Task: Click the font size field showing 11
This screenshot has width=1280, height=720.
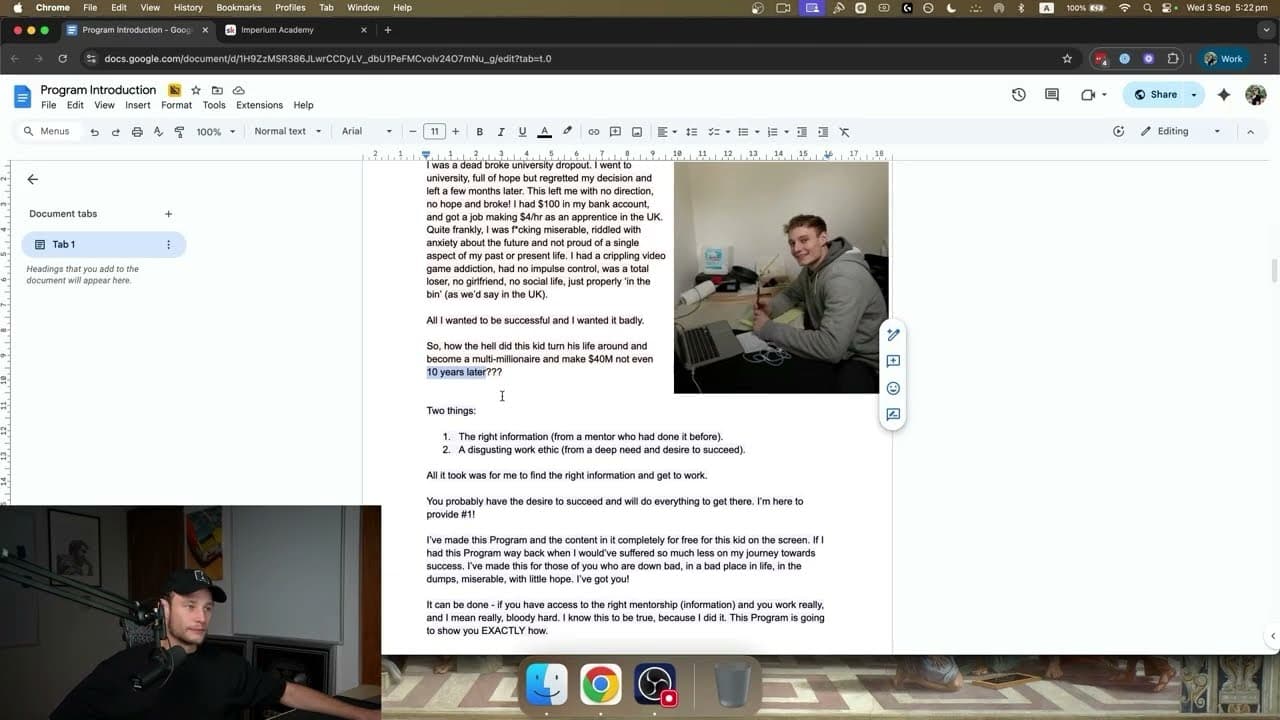Action: (434, 132)
